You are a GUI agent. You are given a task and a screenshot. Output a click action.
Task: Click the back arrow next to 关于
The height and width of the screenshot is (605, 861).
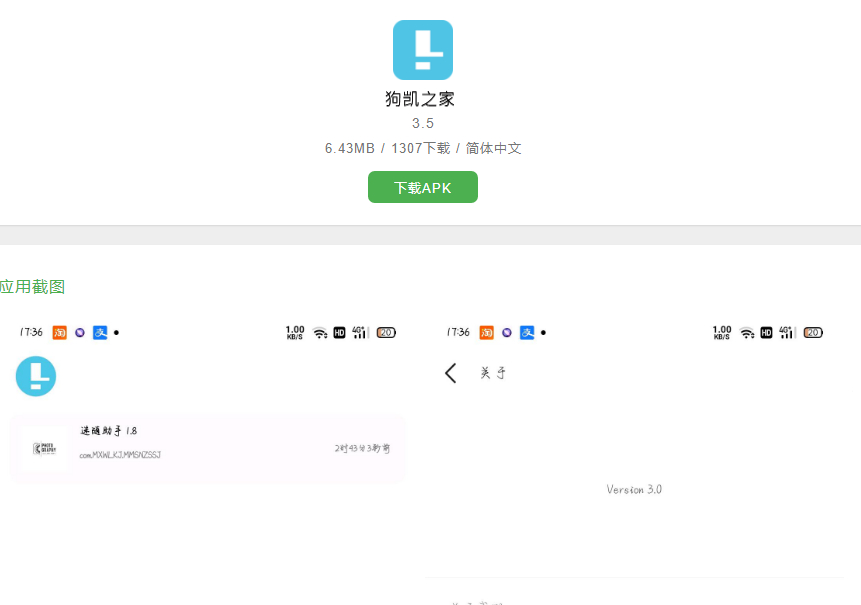(451, 373)
